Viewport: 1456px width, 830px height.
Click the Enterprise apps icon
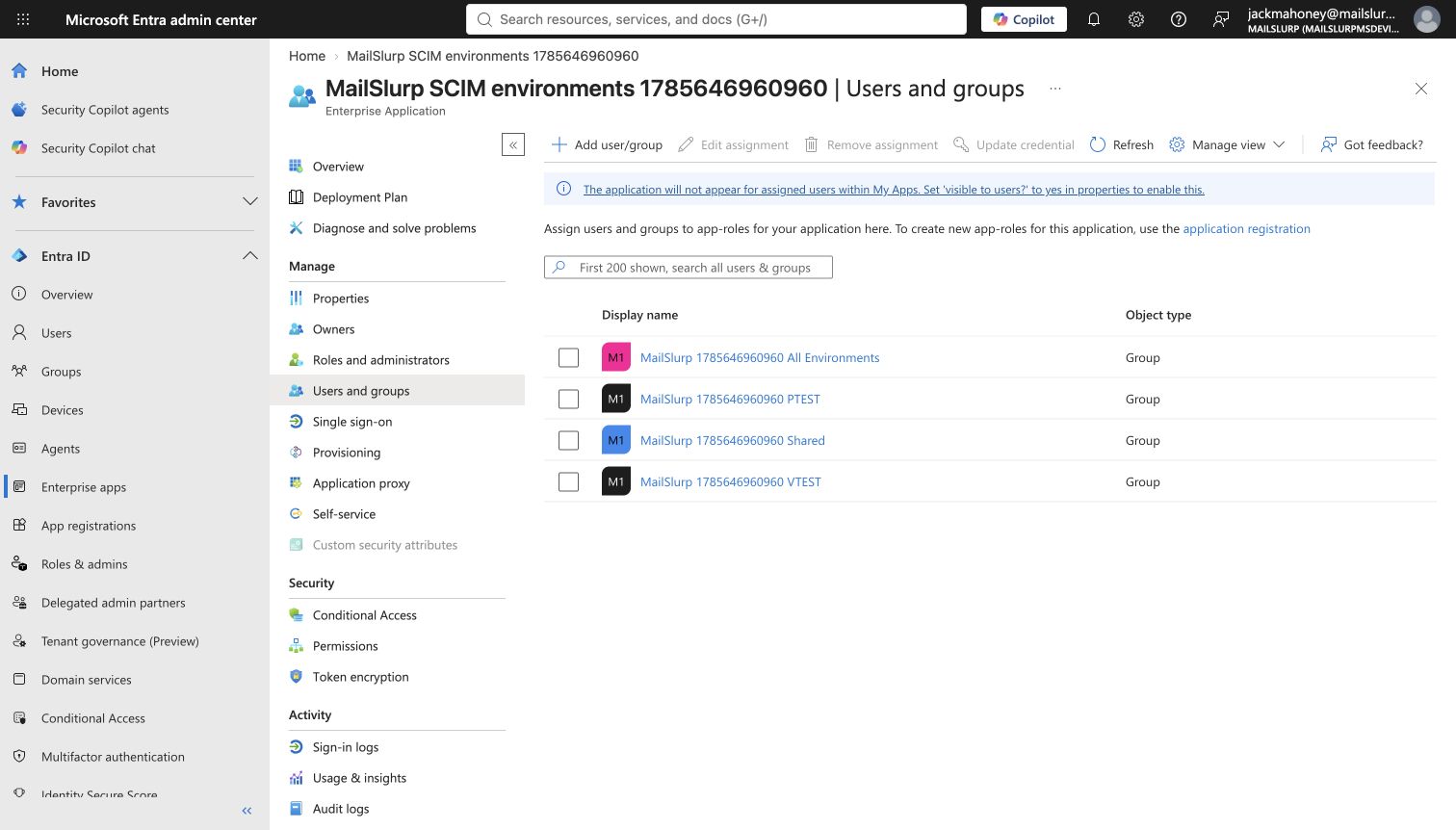pos(19,487)
